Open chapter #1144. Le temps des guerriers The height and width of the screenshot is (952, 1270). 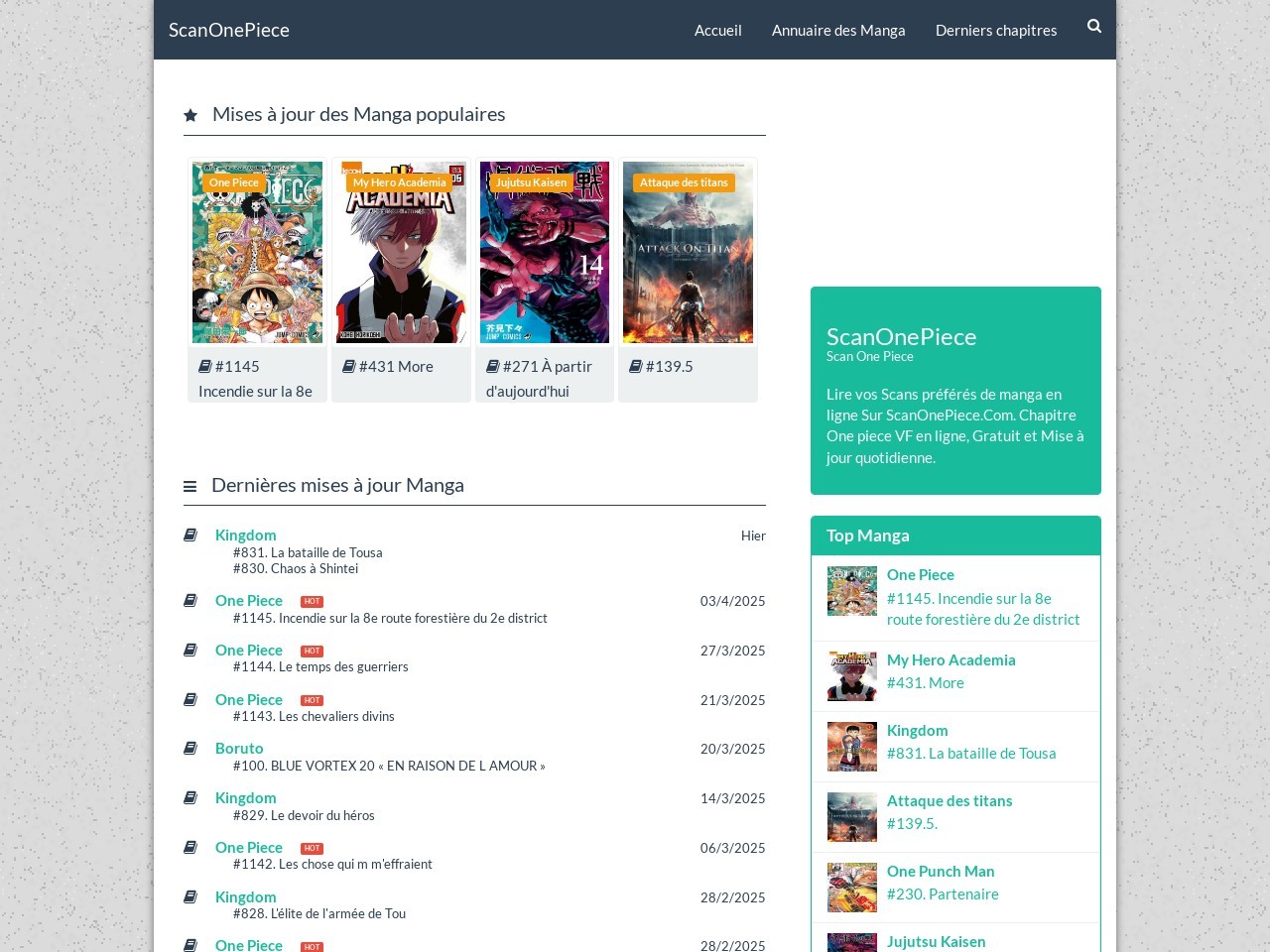click(x=320, y=666)
